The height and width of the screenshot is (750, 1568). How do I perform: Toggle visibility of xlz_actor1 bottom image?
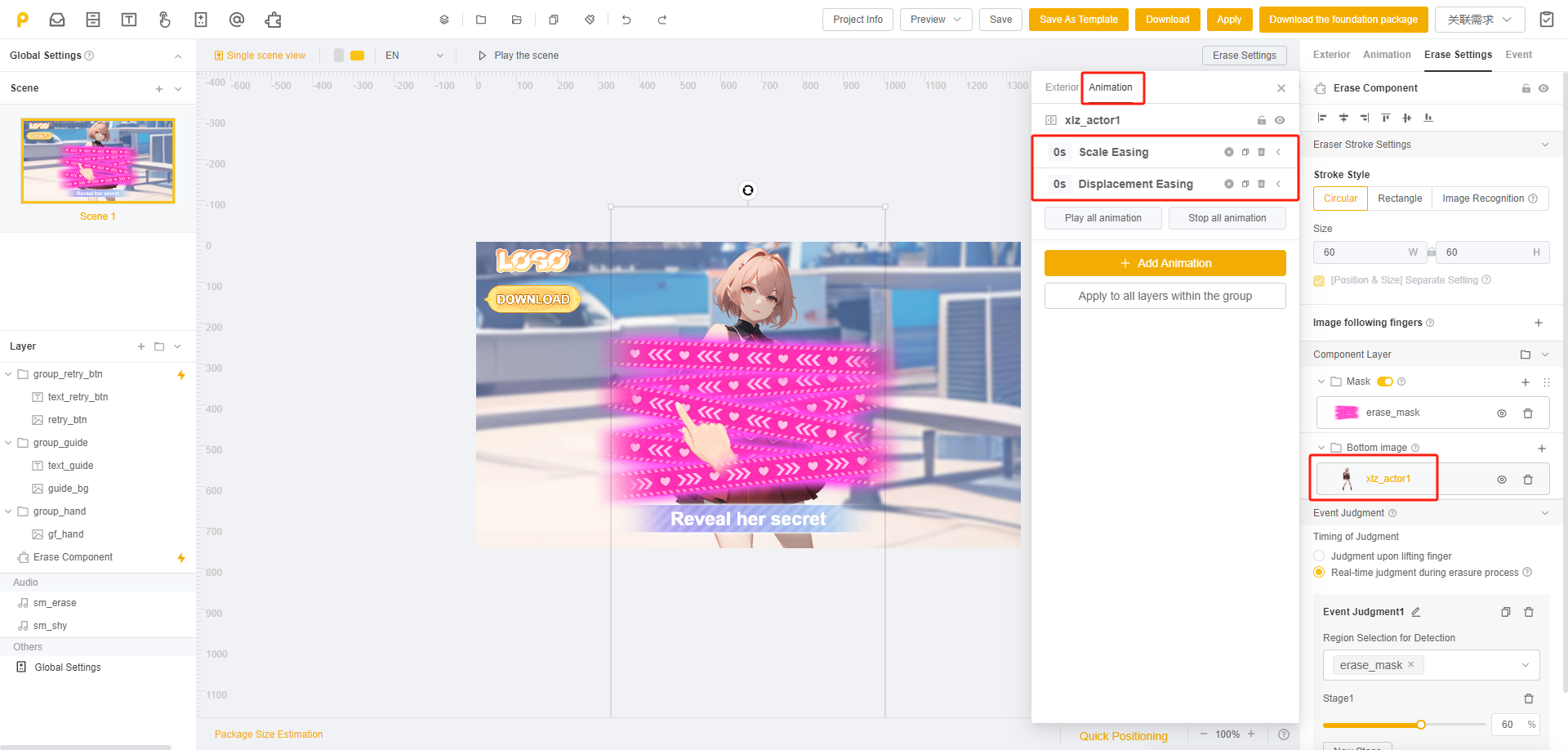[x=1502, y=480]
